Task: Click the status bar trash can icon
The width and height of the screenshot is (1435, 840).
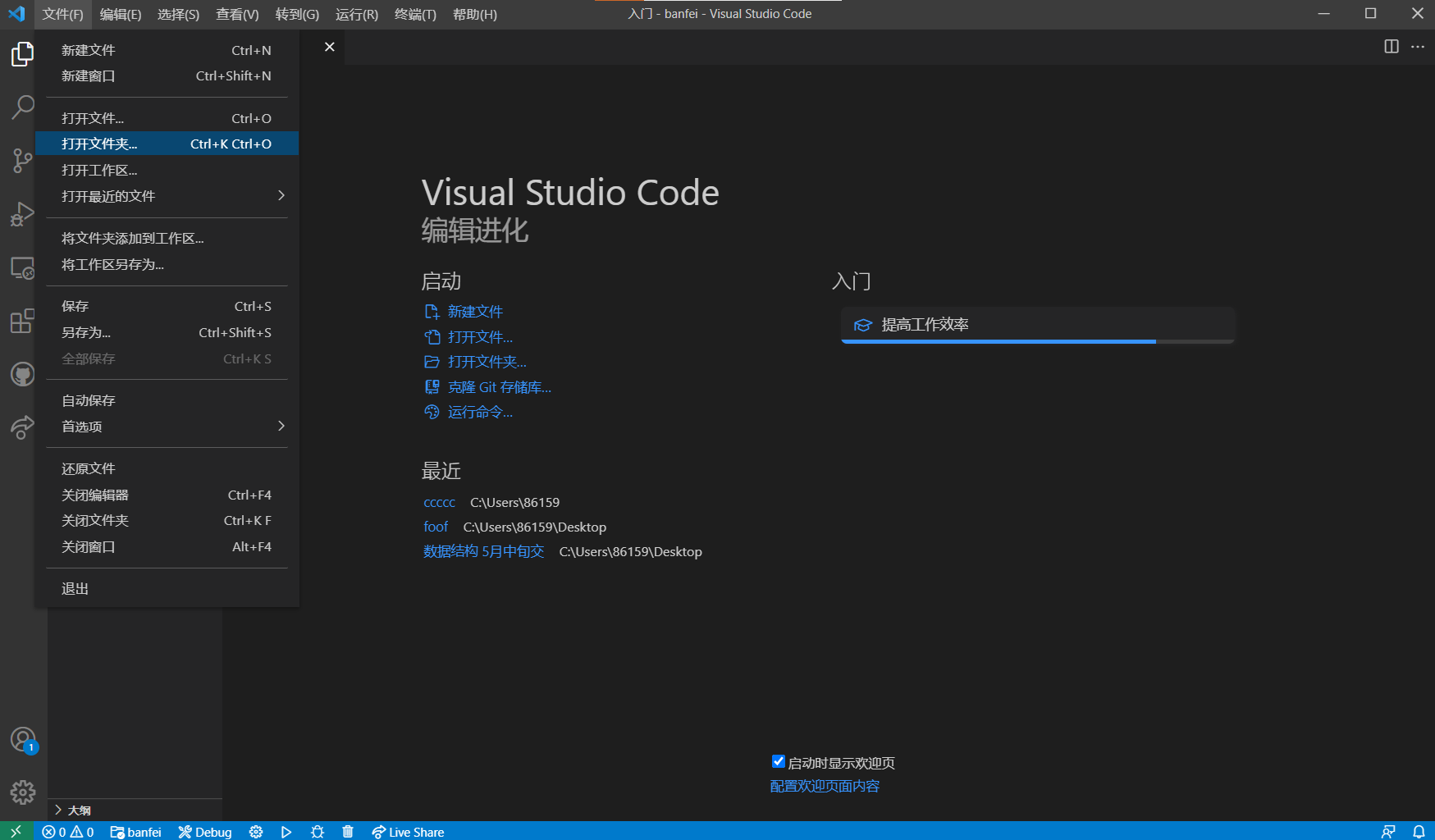Action: tap(348, 832)
